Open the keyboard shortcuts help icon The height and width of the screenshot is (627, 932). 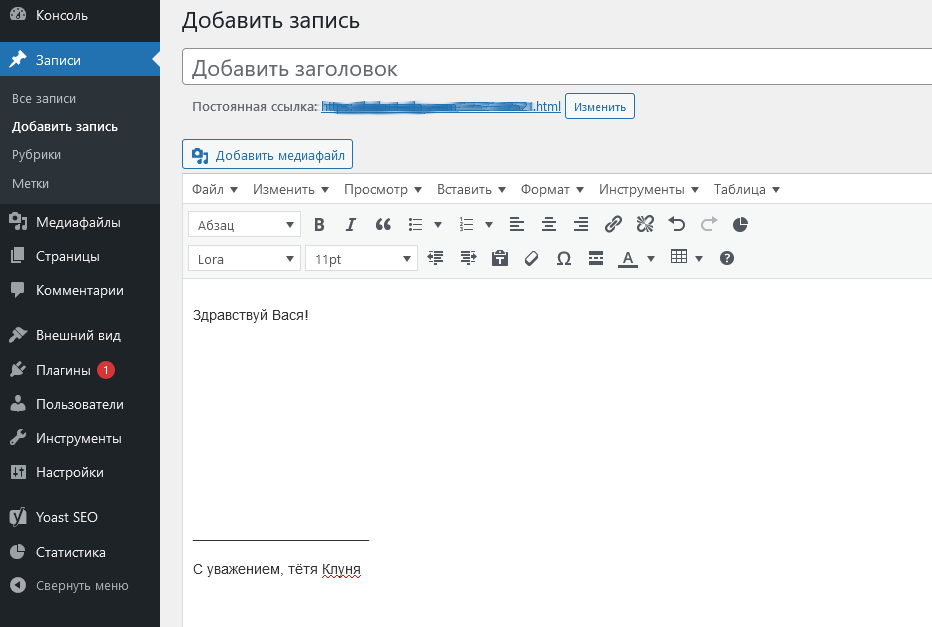pyautogui.click(x=727, y=259)
